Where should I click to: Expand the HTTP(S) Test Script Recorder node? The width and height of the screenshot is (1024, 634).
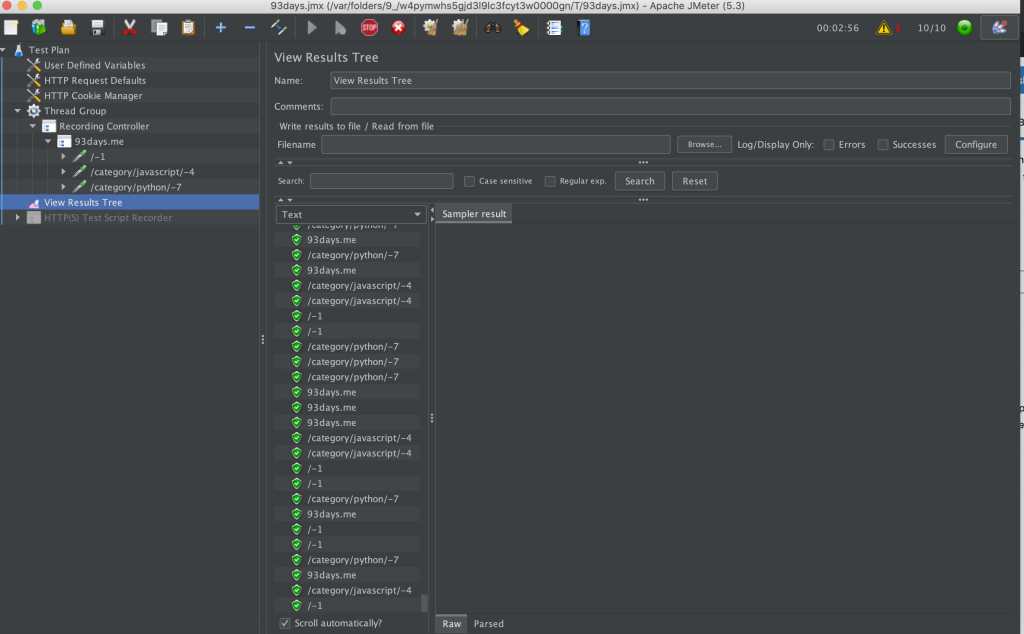[x=18, y=217]
